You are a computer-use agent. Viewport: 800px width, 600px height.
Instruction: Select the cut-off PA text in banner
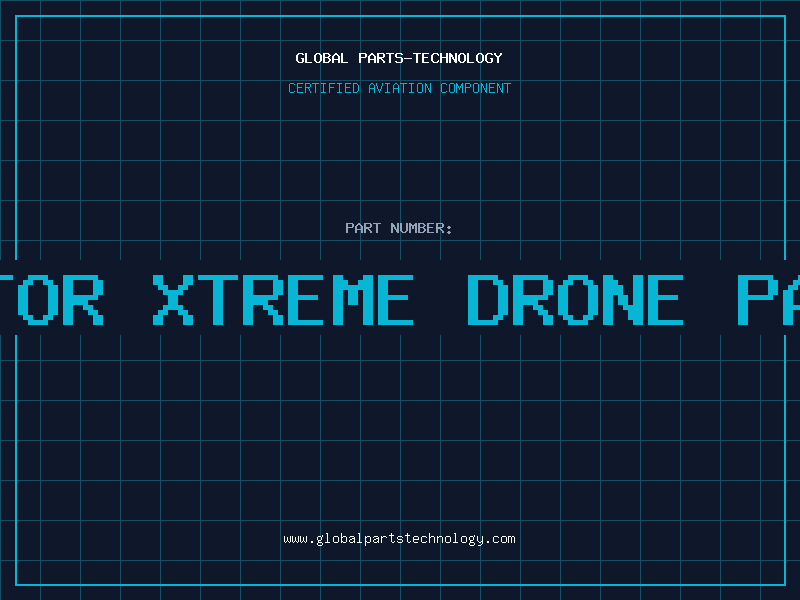(769, 300)
